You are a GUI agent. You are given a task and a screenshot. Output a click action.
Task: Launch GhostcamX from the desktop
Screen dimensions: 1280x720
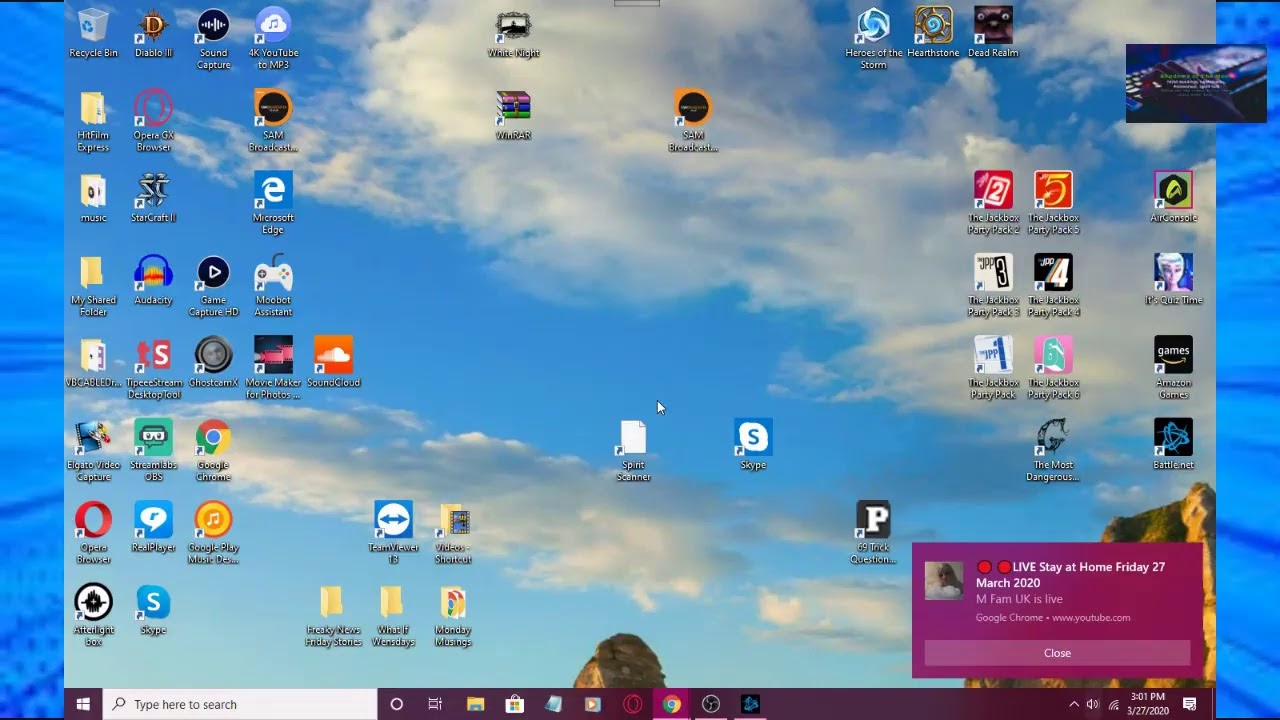pyautogui.click(x=213, y=364)
